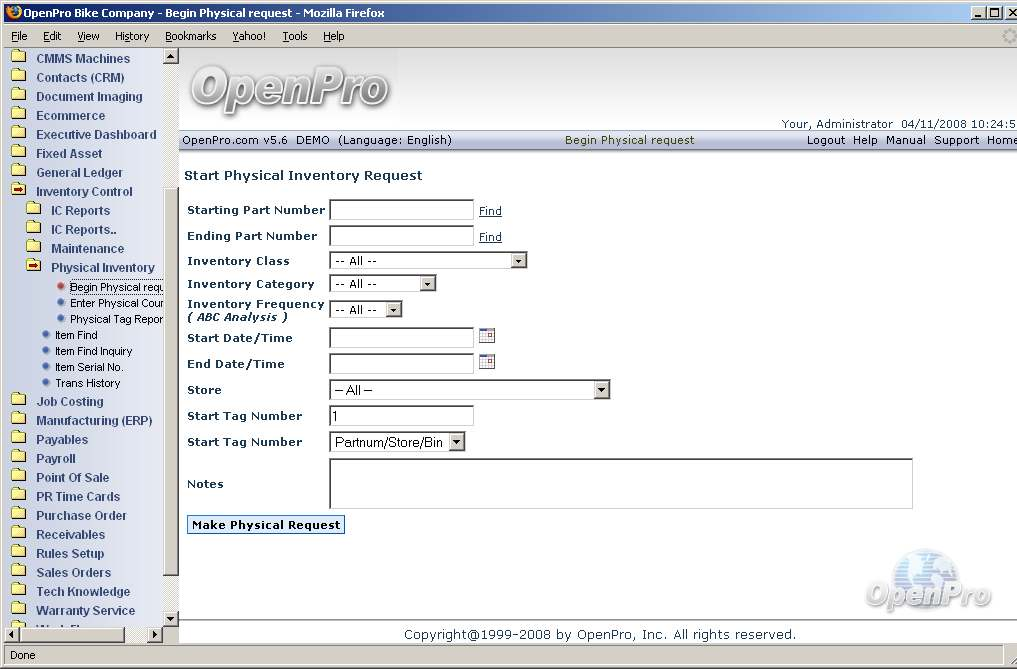Click the OpenPro logo in header
This screenshot has height=669, width=1017.
[x=289, y=89]
